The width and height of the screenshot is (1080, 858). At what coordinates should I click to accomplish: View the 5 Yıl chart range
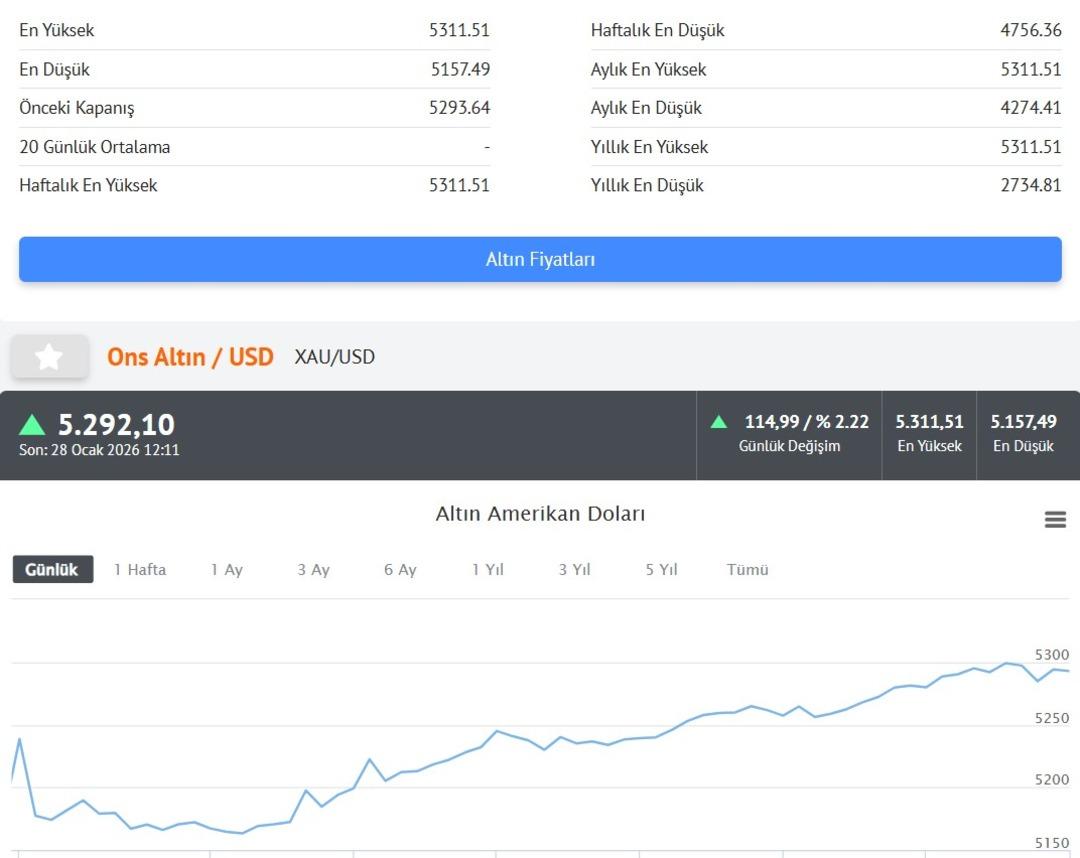pyautogui.click(x=661, y=569)
